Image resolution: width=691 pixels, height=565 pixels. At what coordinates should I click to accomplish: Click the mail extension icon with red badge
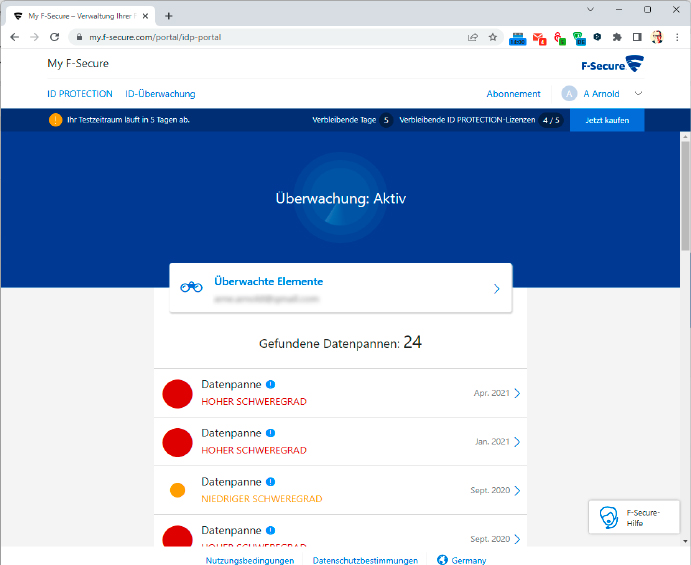539,38
